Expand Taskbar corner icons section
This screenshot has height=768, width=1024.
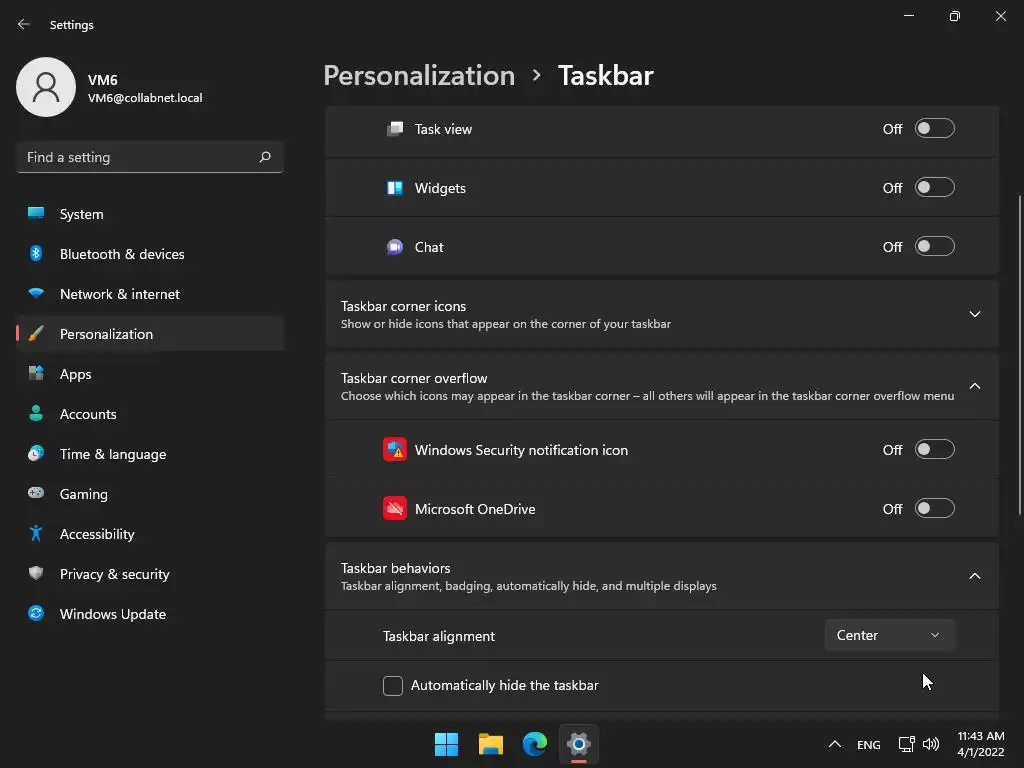click(974, 314)
